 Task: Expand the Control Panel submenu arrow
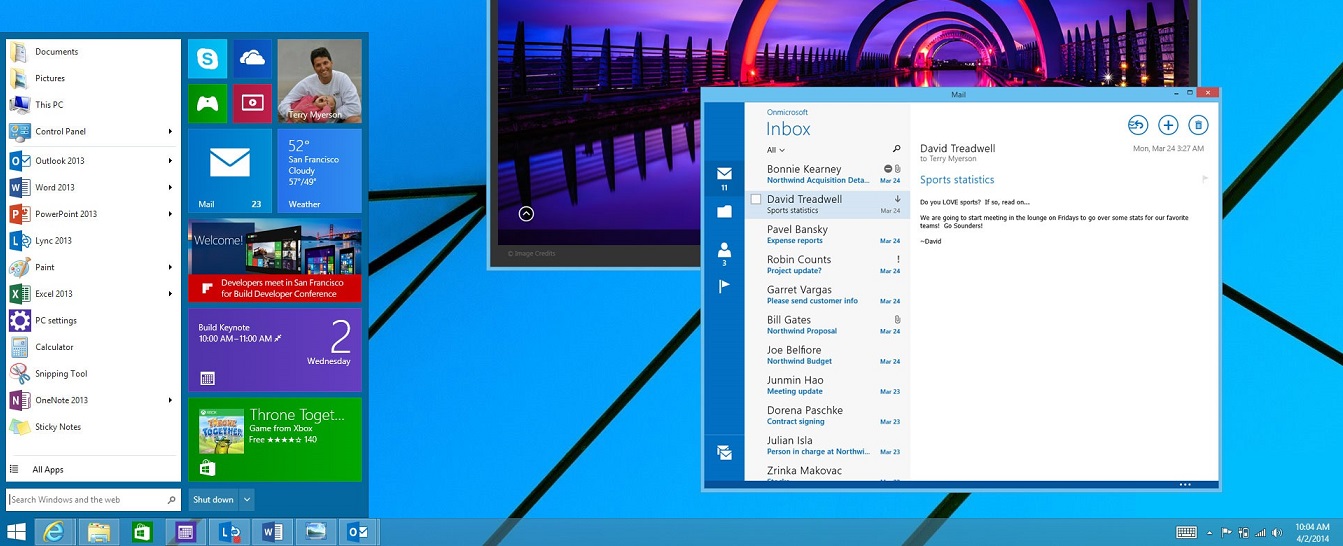[170, 131]
